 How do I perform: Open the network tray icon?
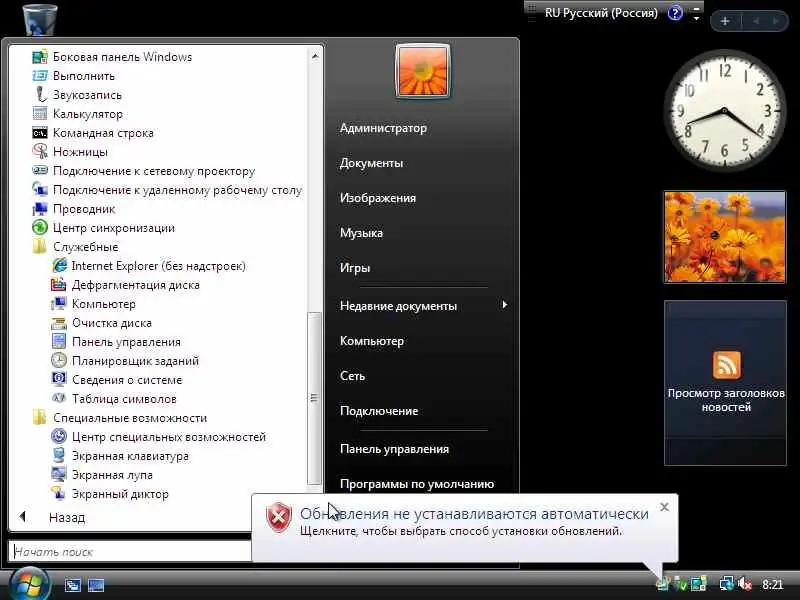[726, 584]
